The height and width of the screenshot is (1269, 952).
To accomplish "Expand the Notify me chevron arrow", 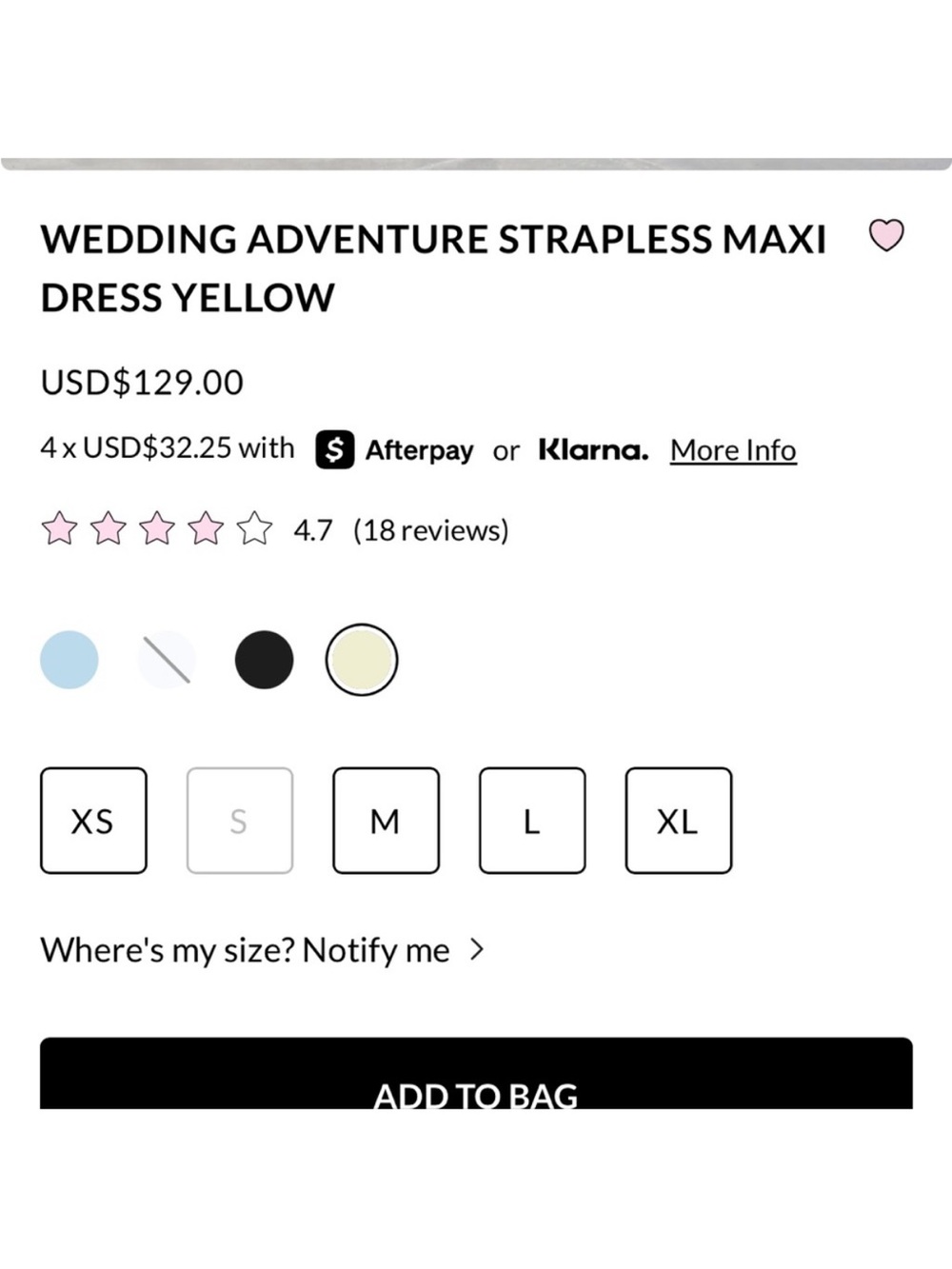I will pos(477,949).
